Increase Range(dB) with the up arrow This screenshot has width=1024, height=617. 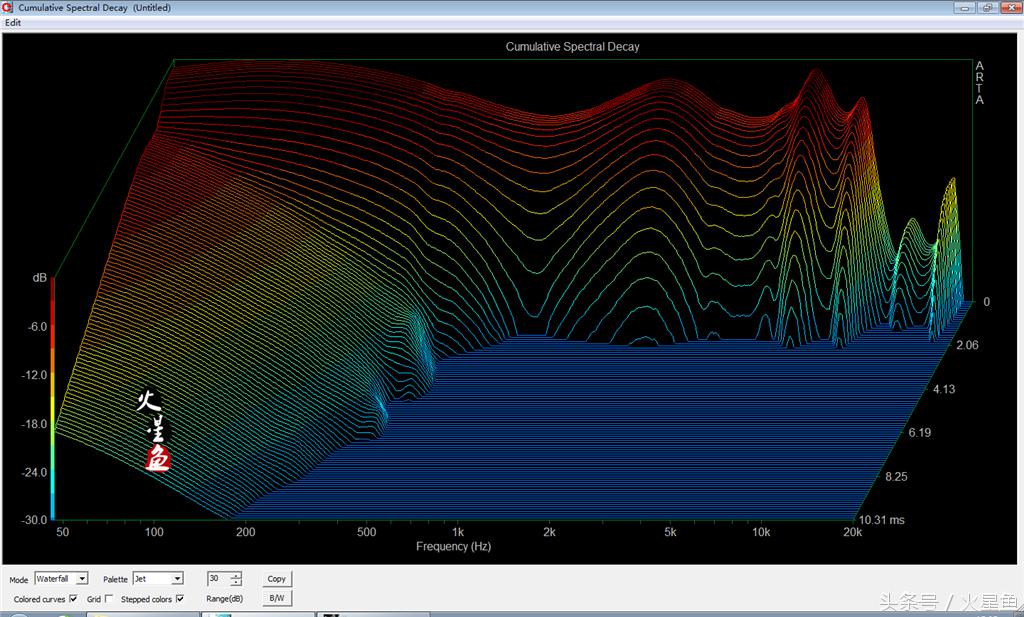(236, 575)
